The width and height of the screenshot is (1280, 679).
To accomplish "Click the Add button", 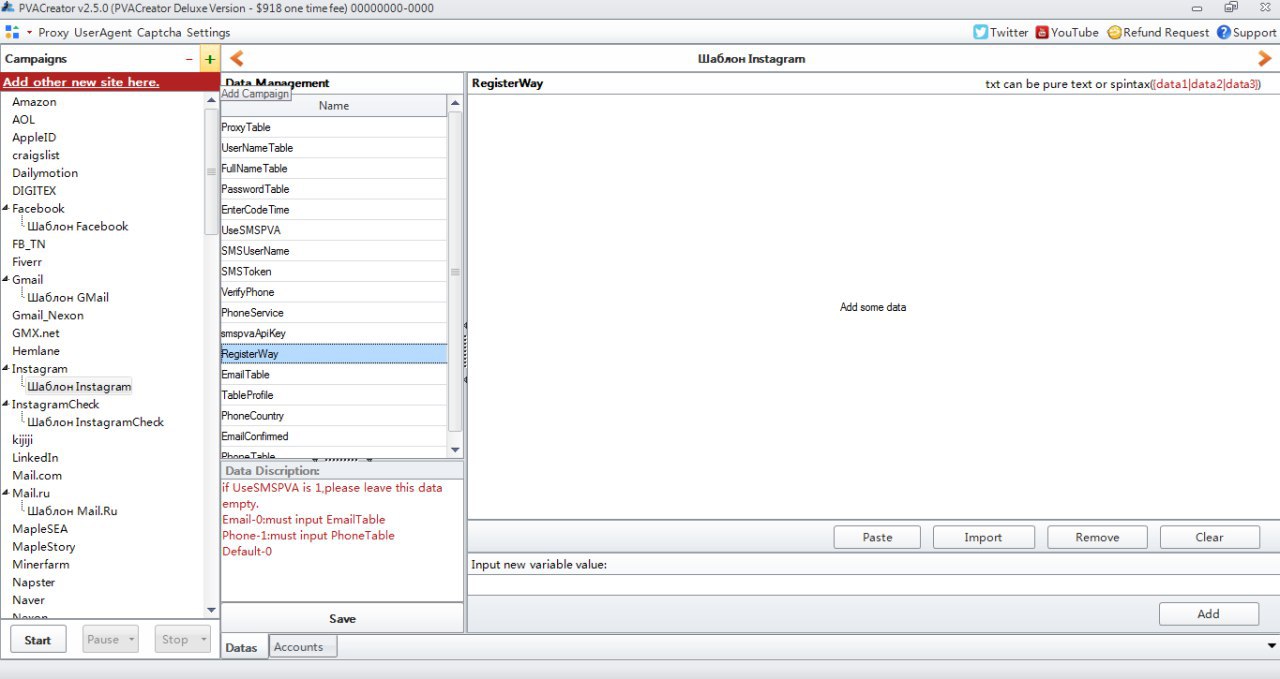I will [1209, 614].
